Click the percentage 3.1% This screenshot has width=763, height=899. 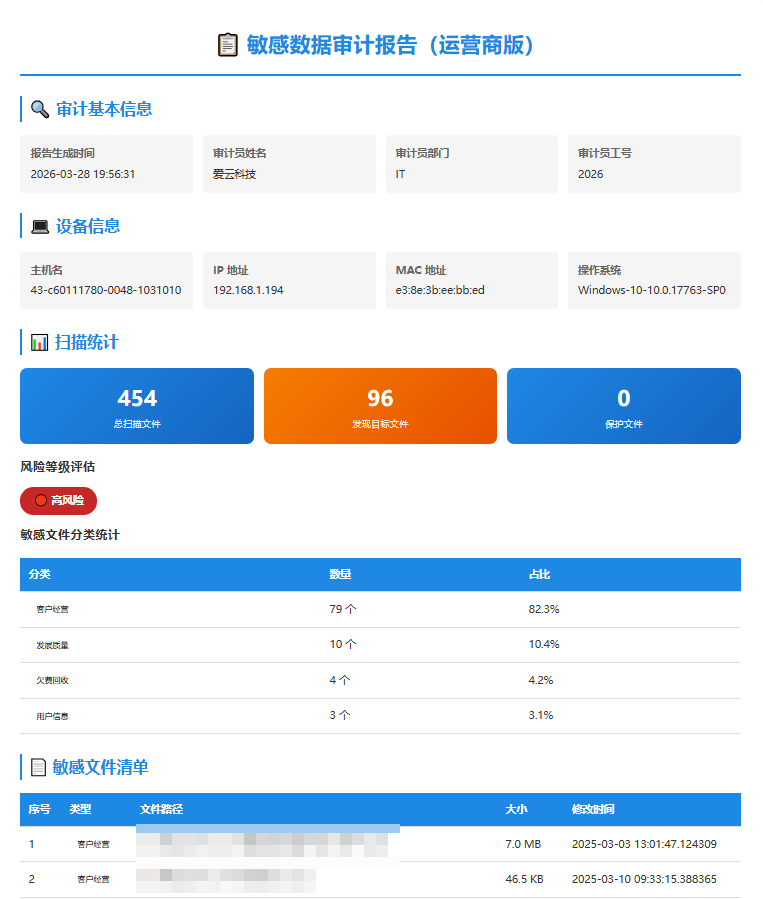pyautogui.click(x=541, y=715)
